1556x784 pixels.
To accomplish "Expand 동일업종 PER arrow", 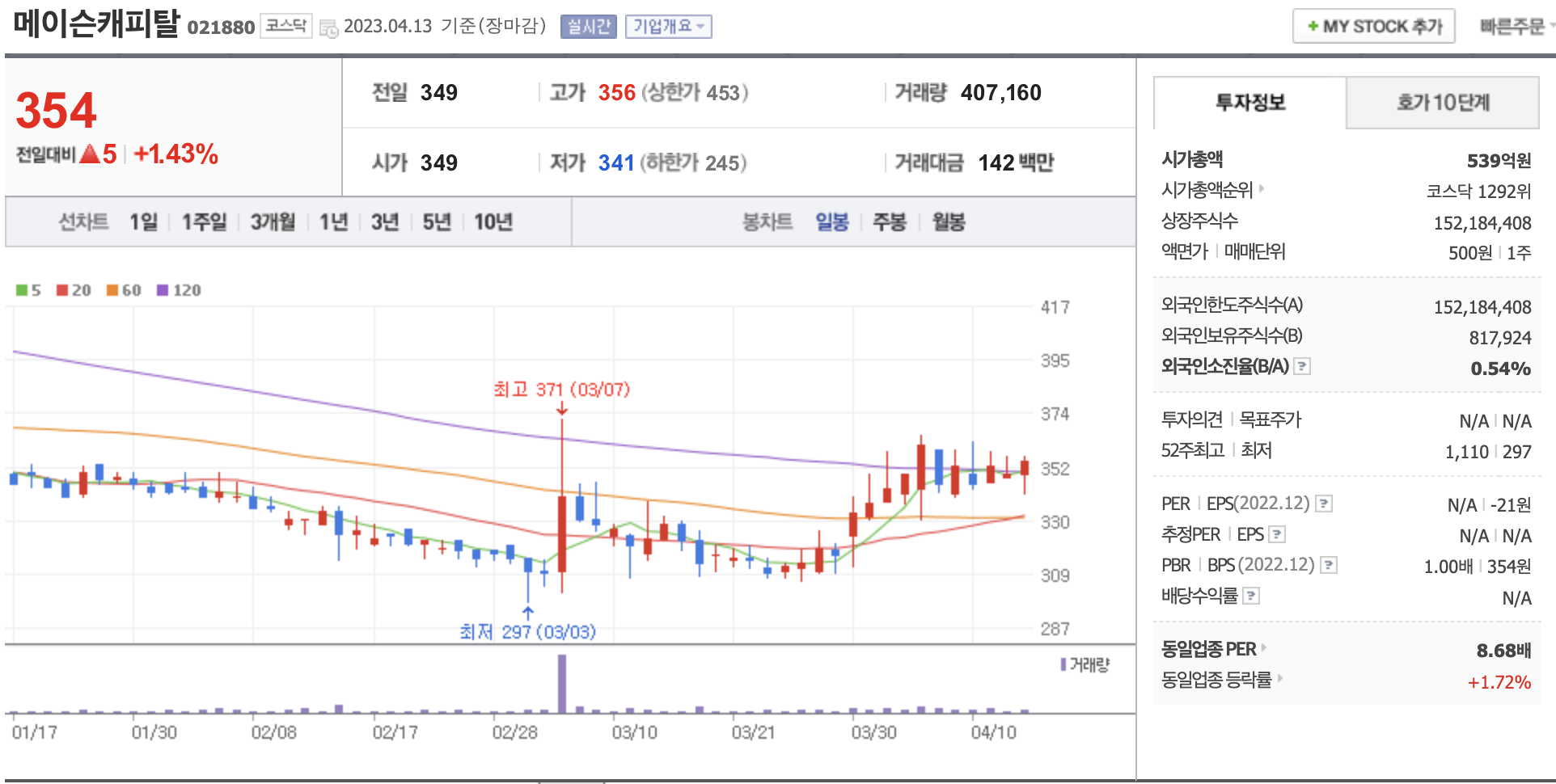I will [1264, 648].
